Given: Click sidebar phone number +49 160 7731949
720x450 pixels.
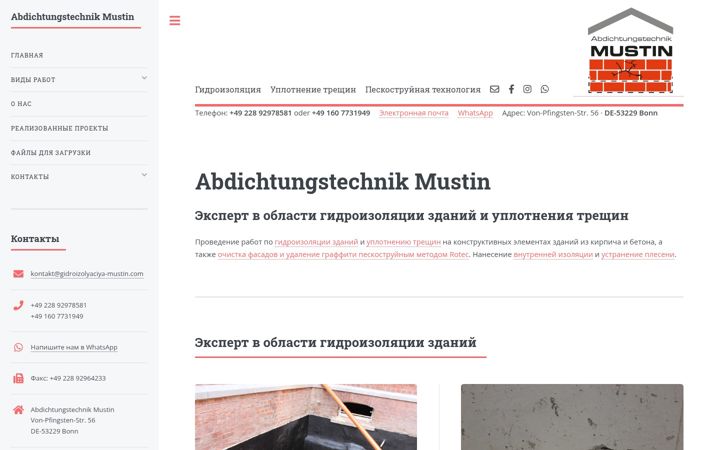Looking at the screenshot, I should click(x=57, y=316).
